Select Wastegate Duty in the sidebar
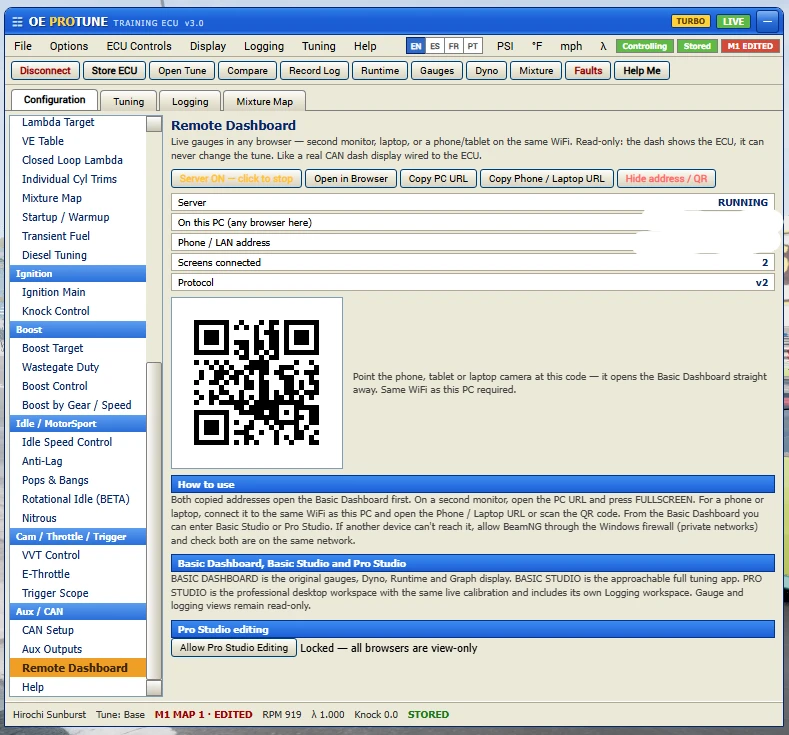This screenshot has width=789, height=735. [78, 367]
